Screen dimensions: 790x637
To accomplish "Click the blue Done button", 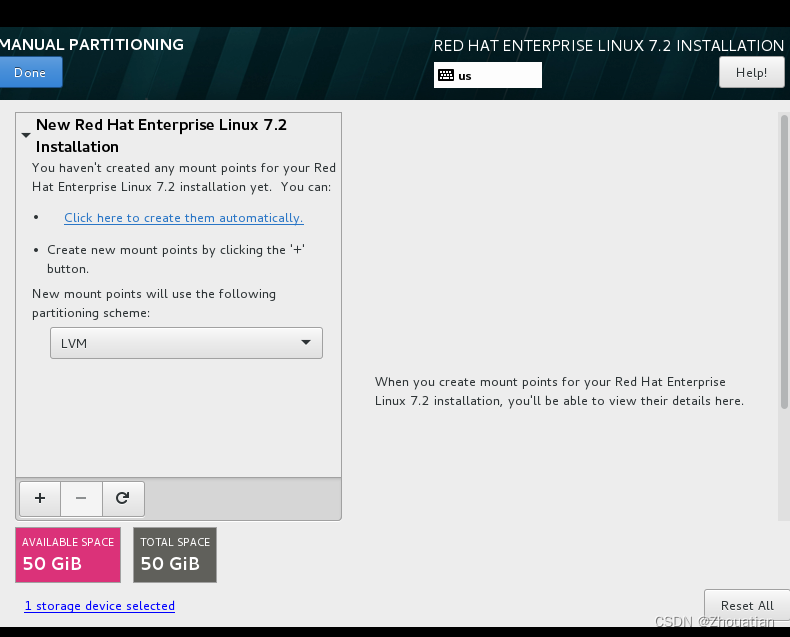I will click(x=30, y=73).
